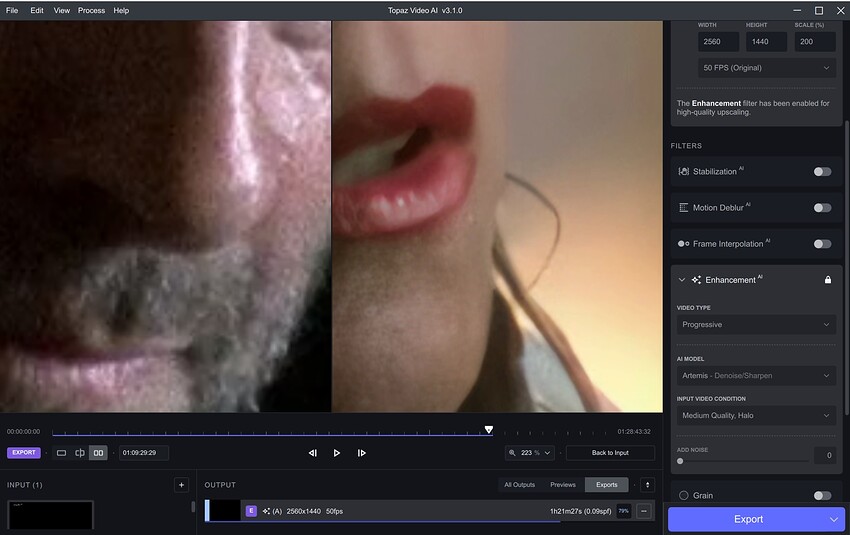Click the purple EXPORT label button

point(24,453)
